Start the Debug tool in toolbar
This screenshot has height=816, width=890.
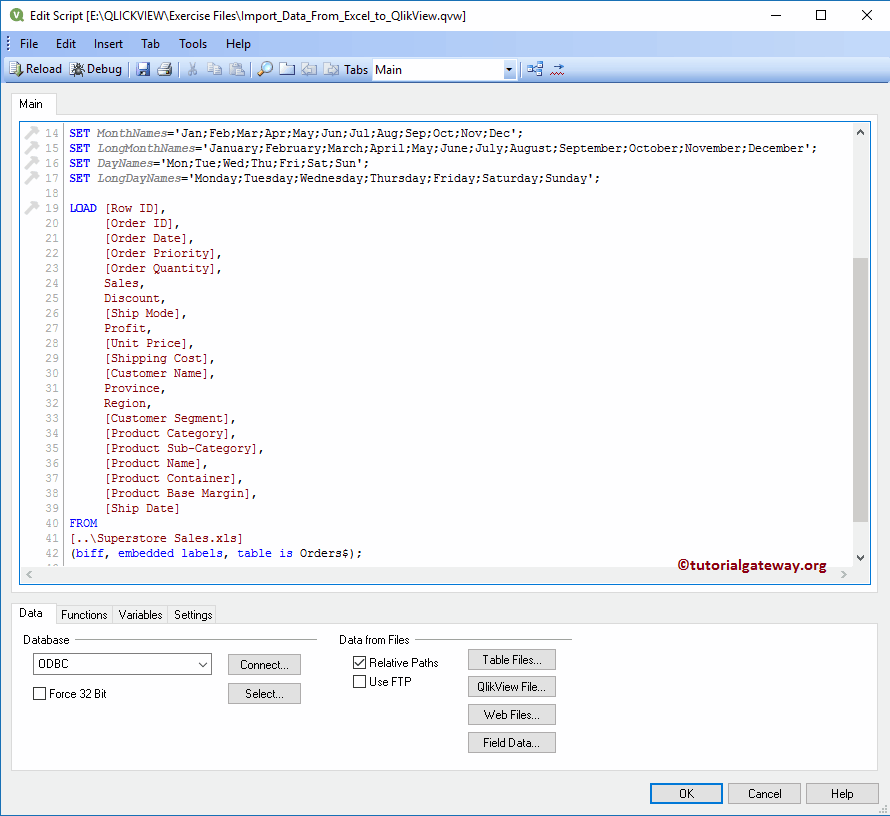click(x=96, y=69)
